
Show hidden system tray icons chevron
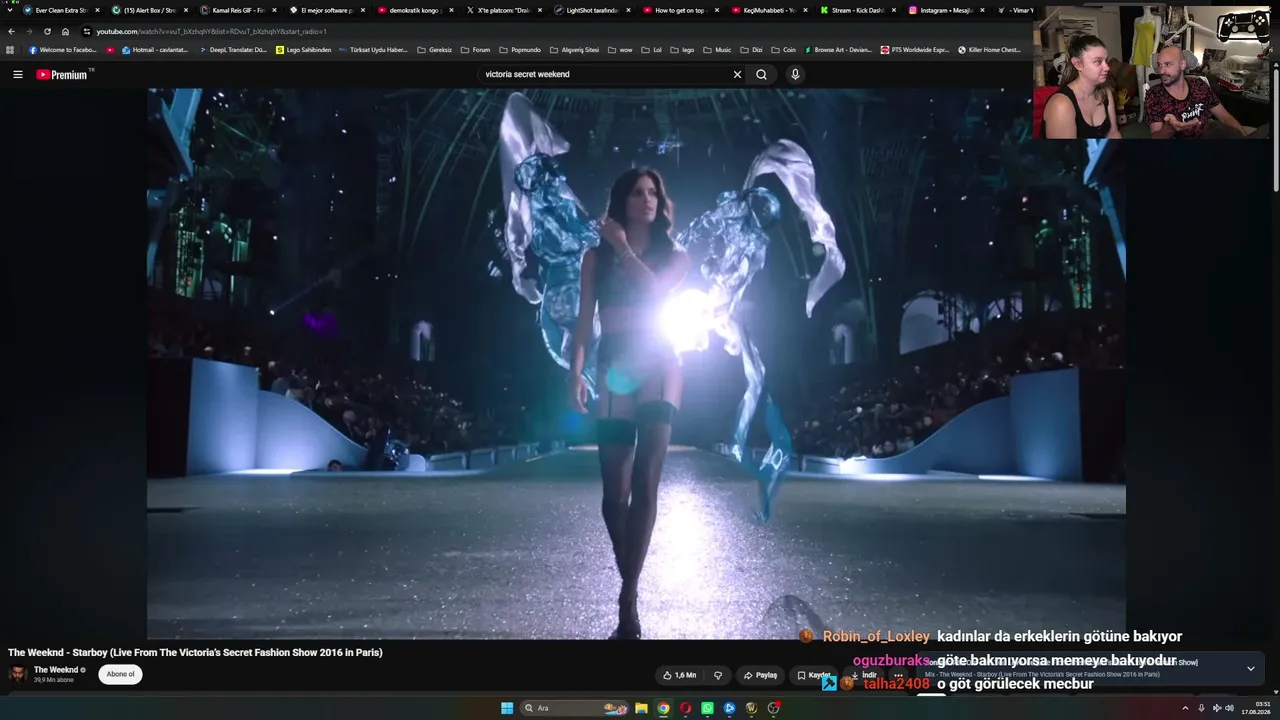pos(1185,708)
